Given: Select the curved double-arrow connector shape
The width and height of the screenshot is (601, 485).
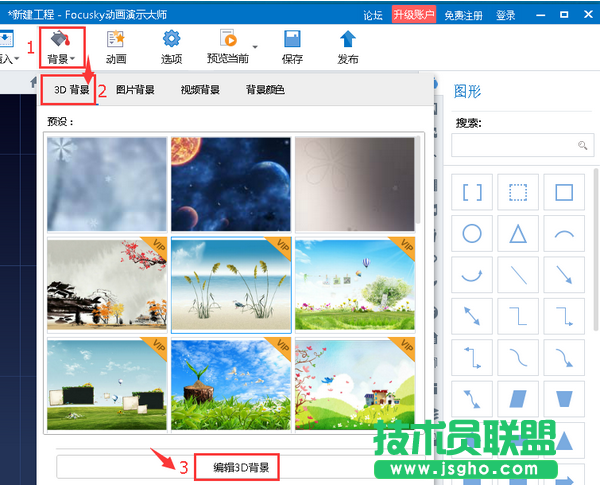Looking at the screenshot, I should [472, 399].
